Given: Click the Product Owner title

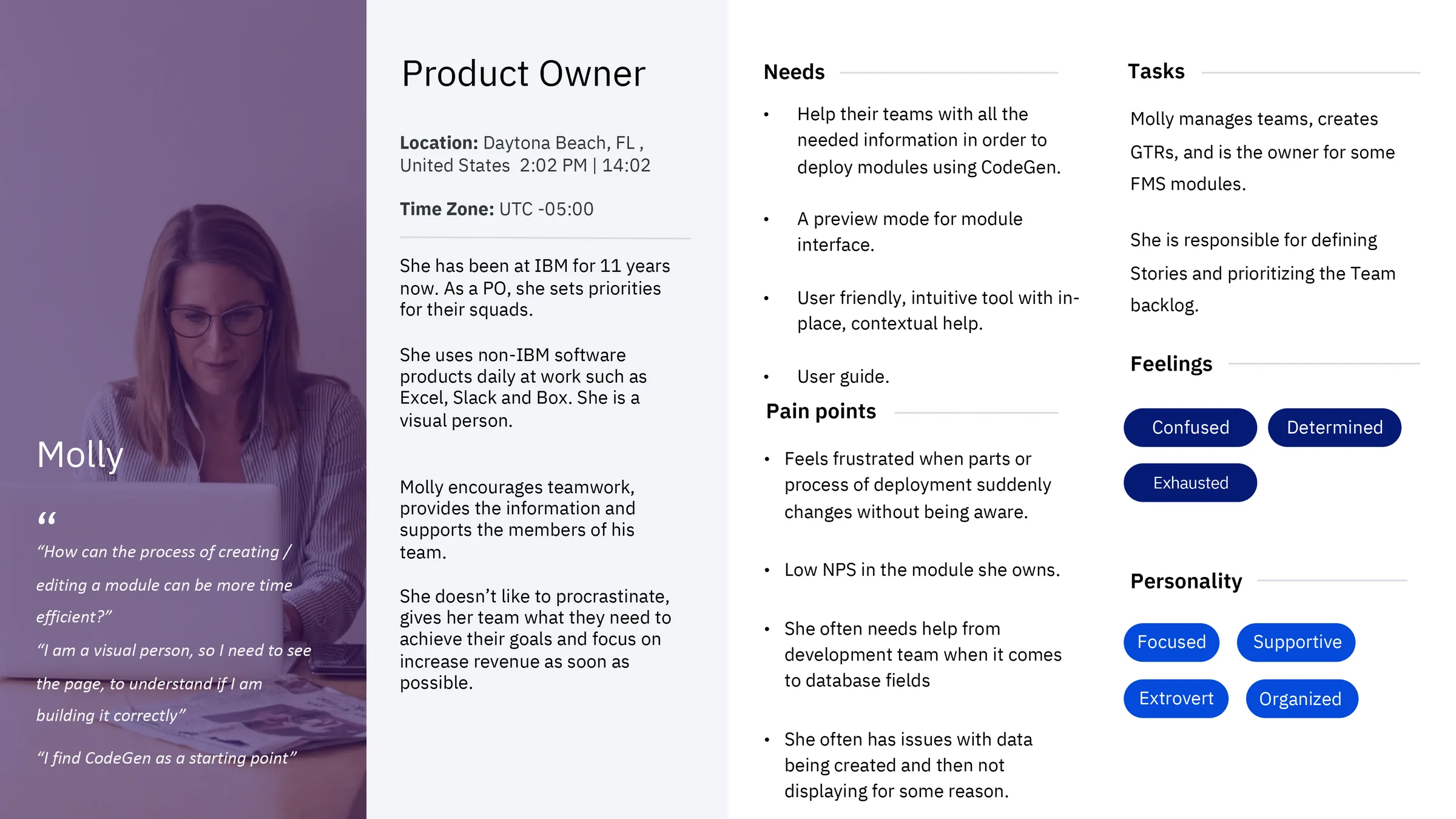Looking at the screenshot, I should (523, 74).
